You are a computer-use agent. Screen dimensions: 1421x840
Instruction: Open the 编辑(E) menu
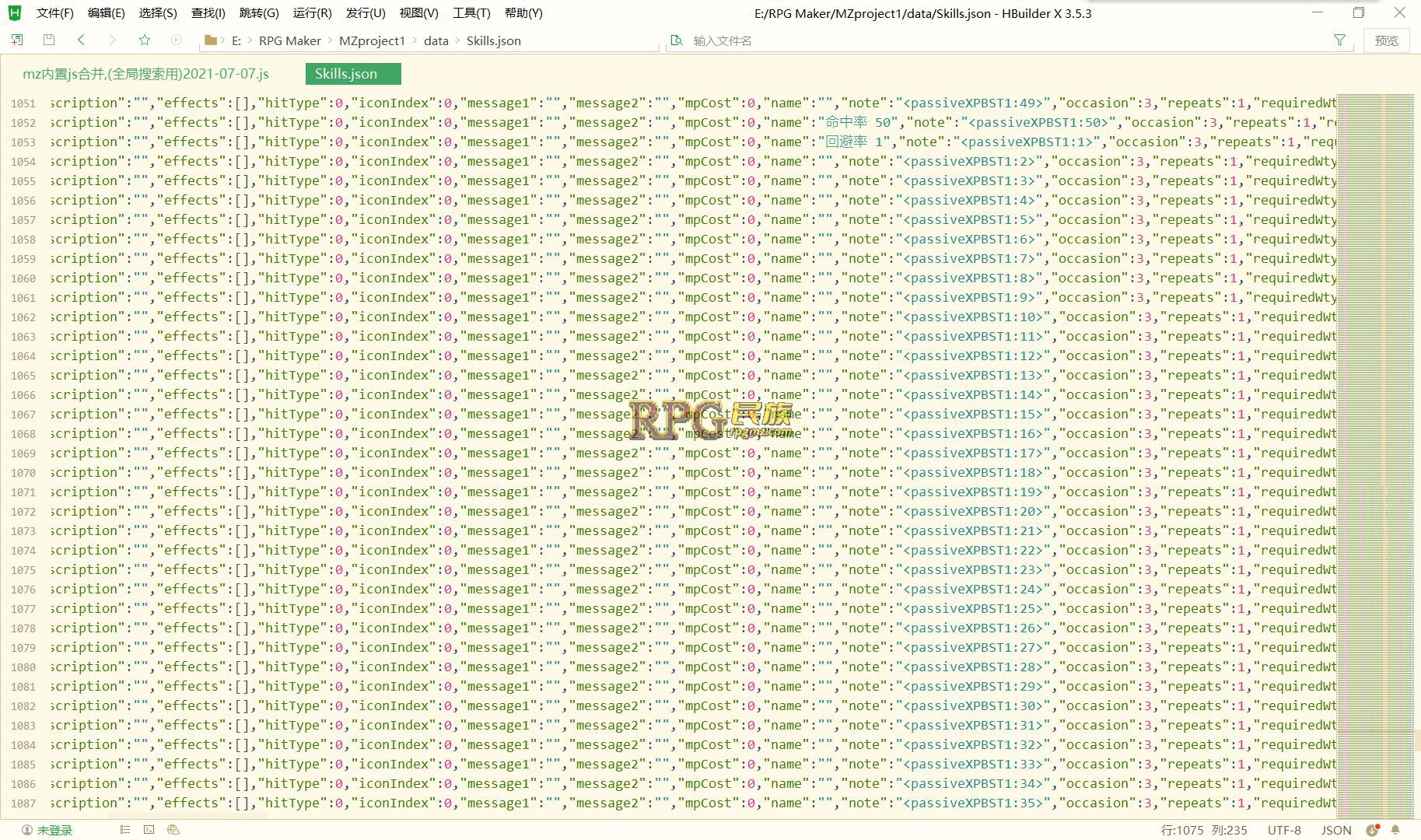click(x=106, y=13)
